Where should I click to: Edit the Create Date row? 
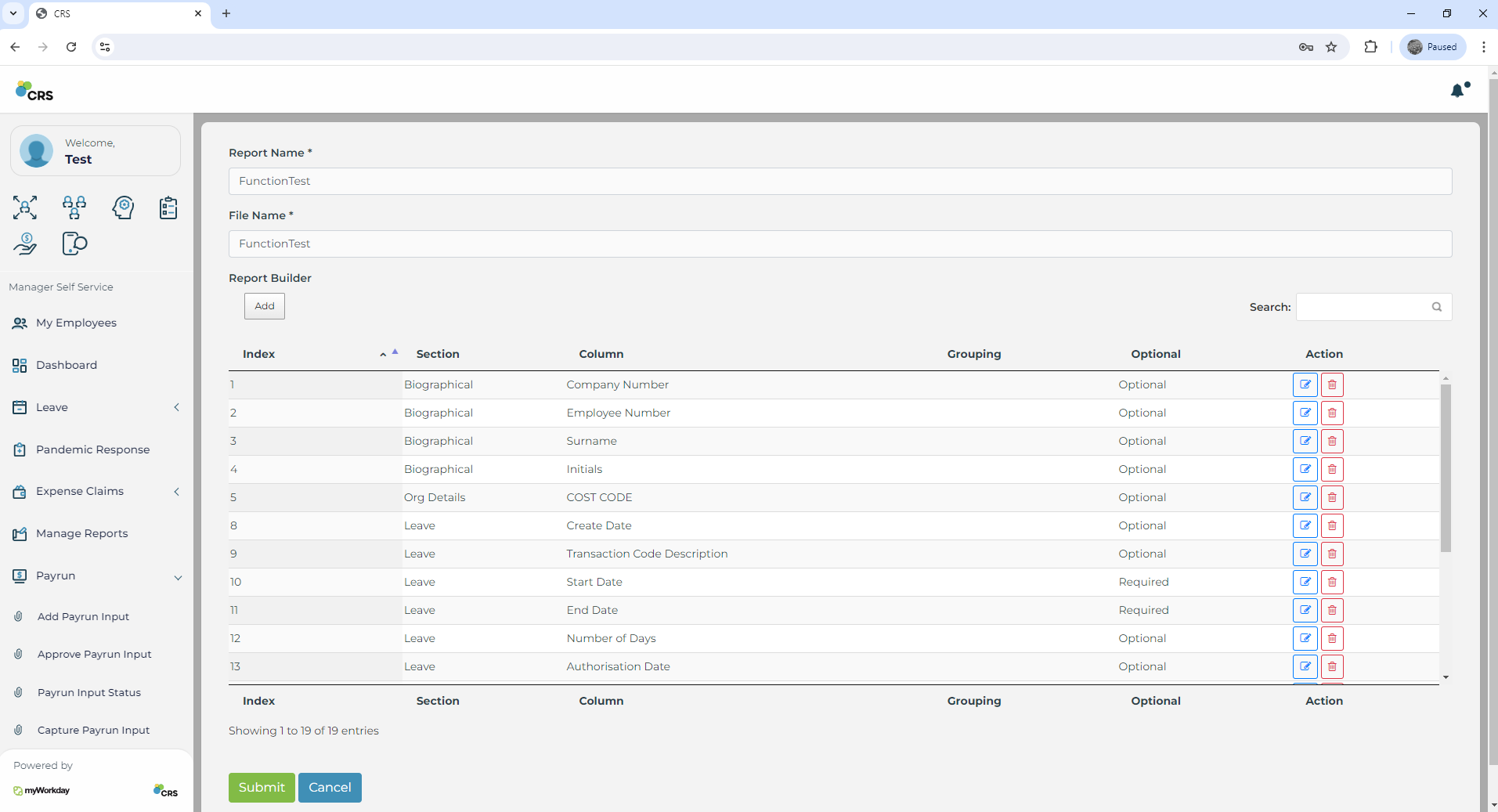1305,525
